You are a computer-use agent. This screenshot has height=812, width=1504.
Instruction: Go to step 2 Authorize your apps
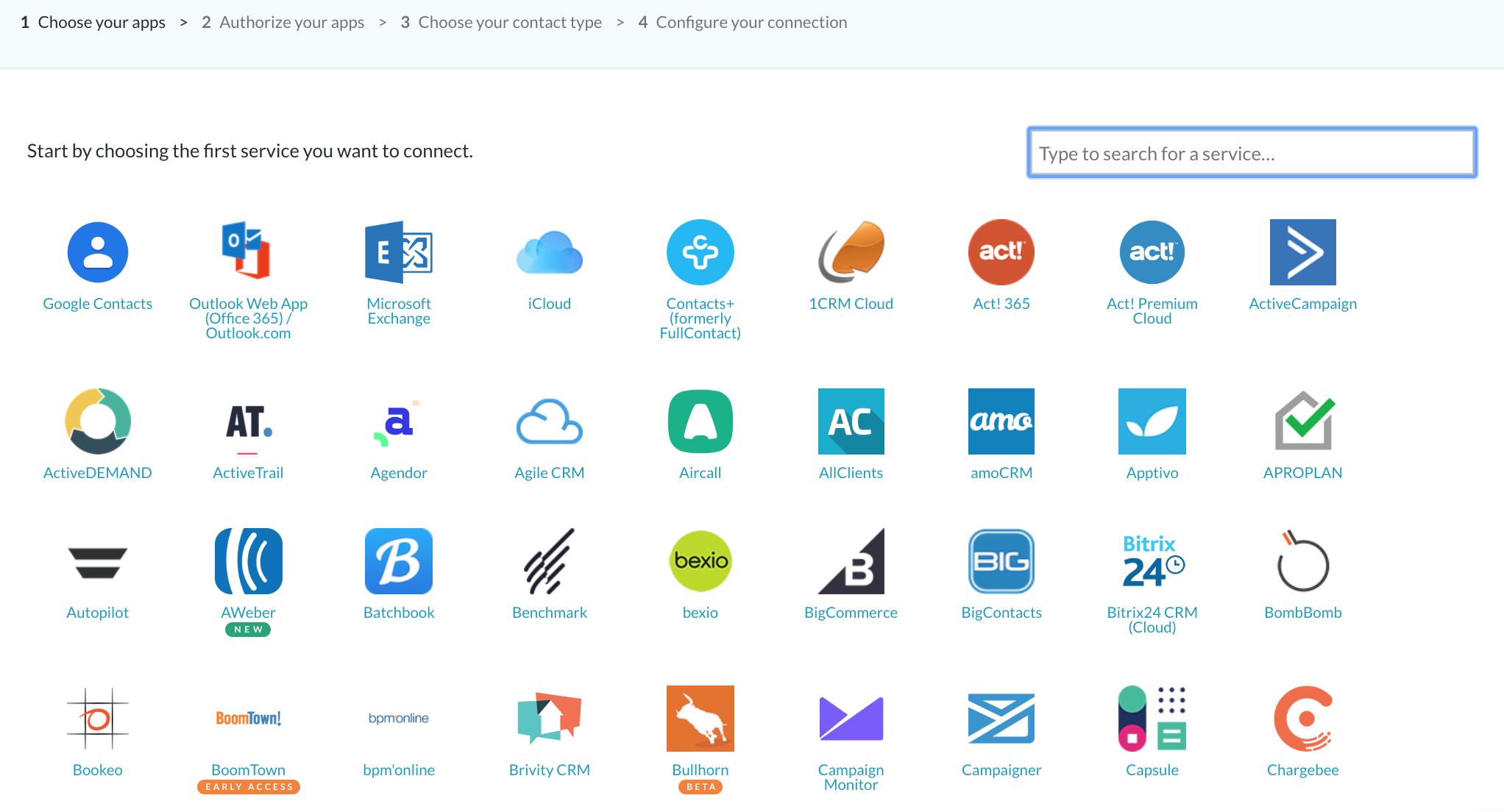point(283,23)
